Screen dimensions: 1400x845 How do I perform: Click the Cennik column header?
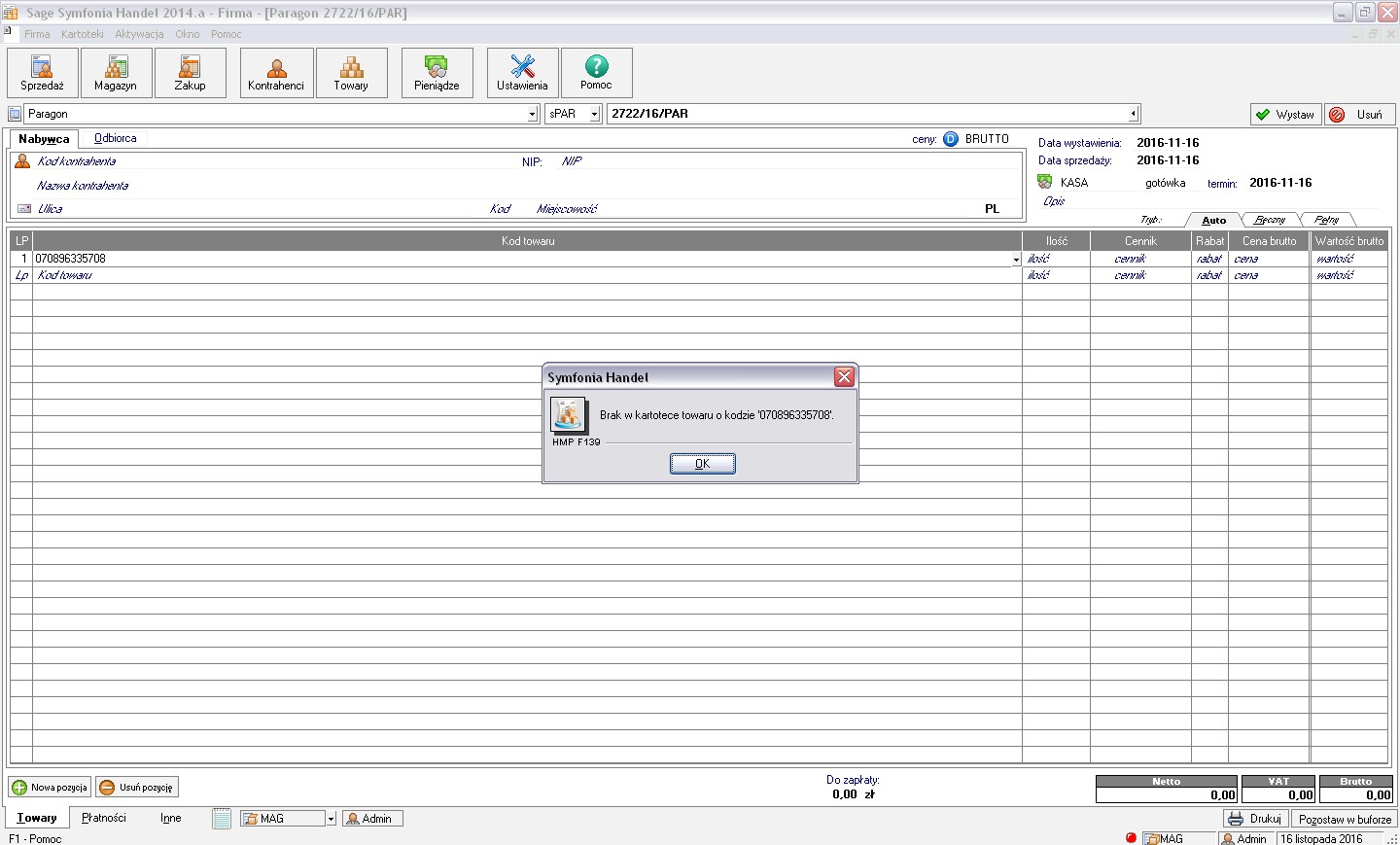[x=1140, y=240]
